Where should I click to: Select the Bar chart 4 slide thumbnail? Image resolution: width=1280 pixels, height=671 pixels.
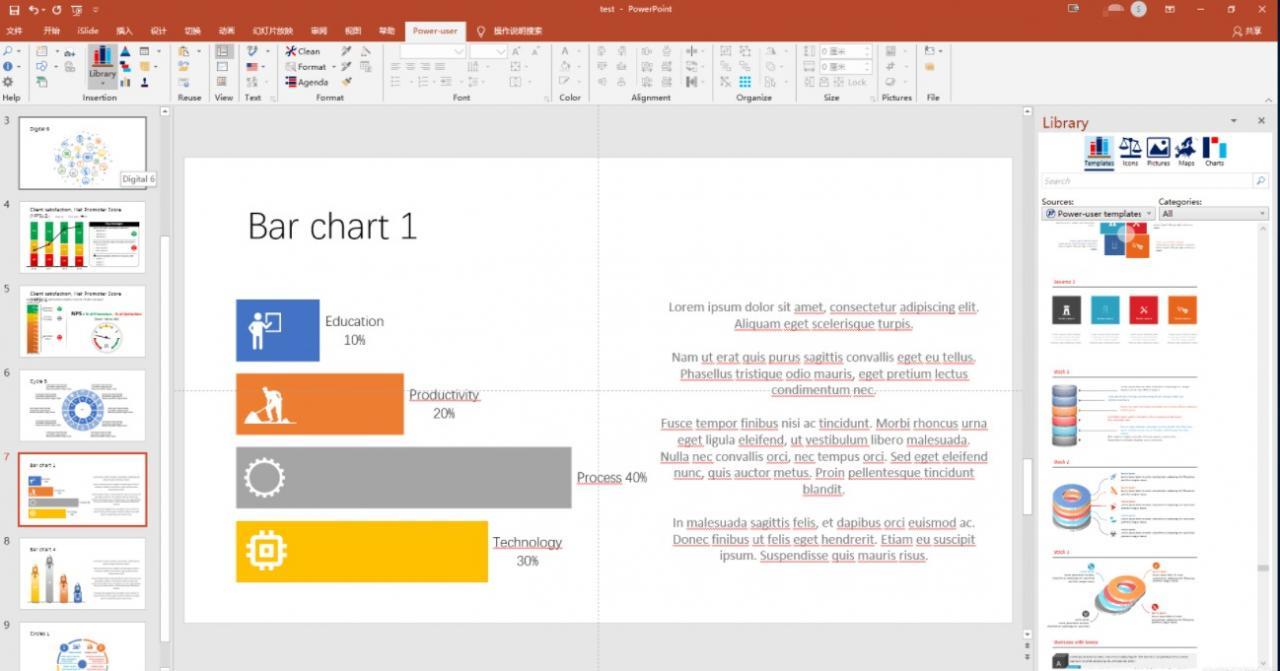coord(82,573)
